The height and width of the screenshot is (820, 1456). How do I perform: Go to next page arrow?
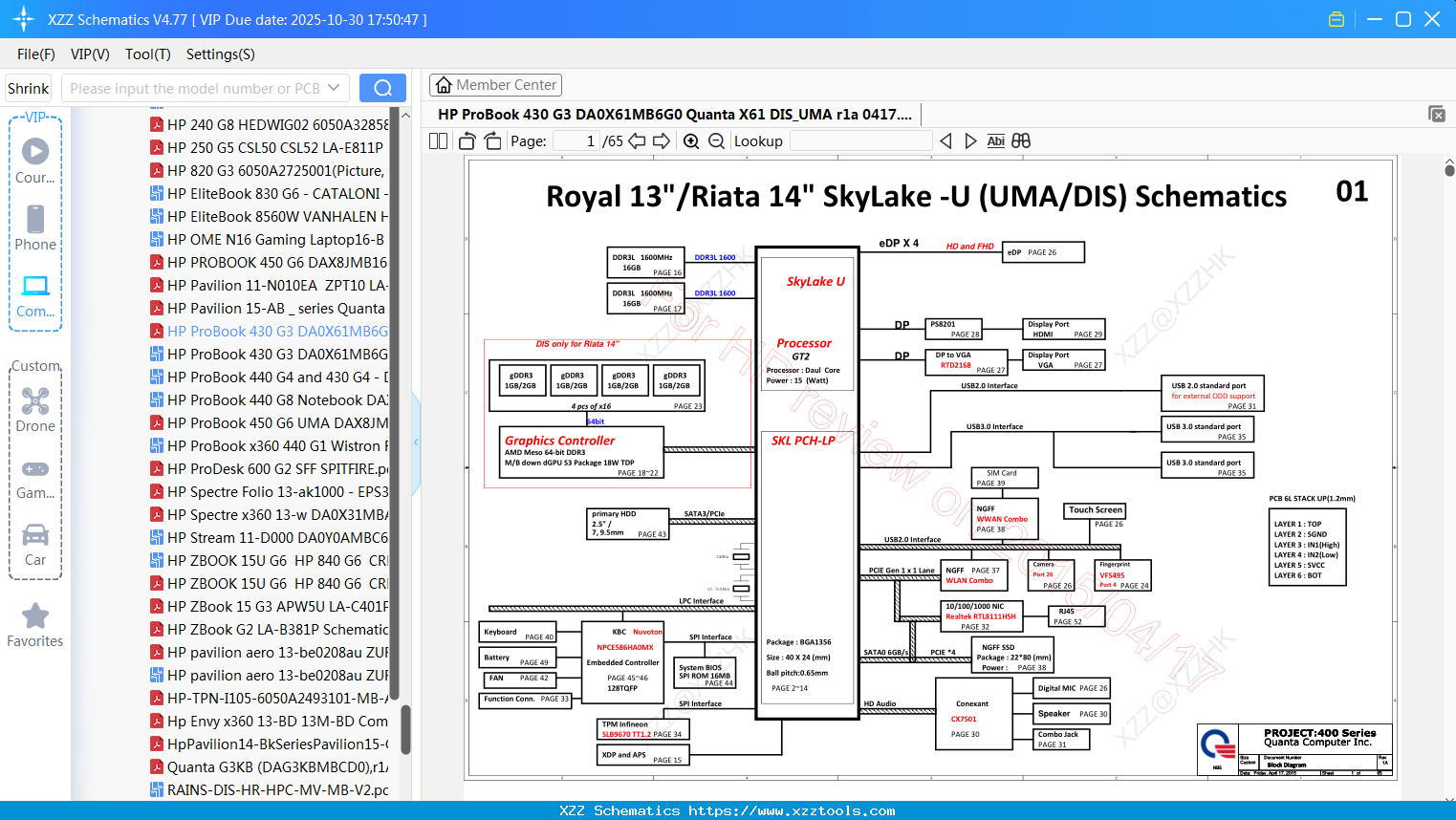pyautogui.click(x=662, y=140)
